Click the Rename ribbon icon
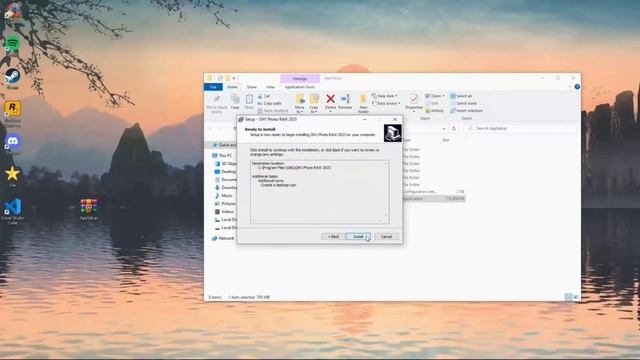This screenshot has height=360, width=640. click(x=345, y=101)
